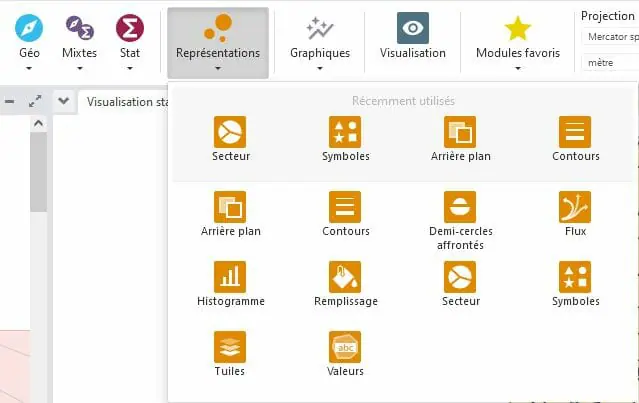Select the Flux representation
This screenshot has height=403, width=639.
tap(575, 213)
